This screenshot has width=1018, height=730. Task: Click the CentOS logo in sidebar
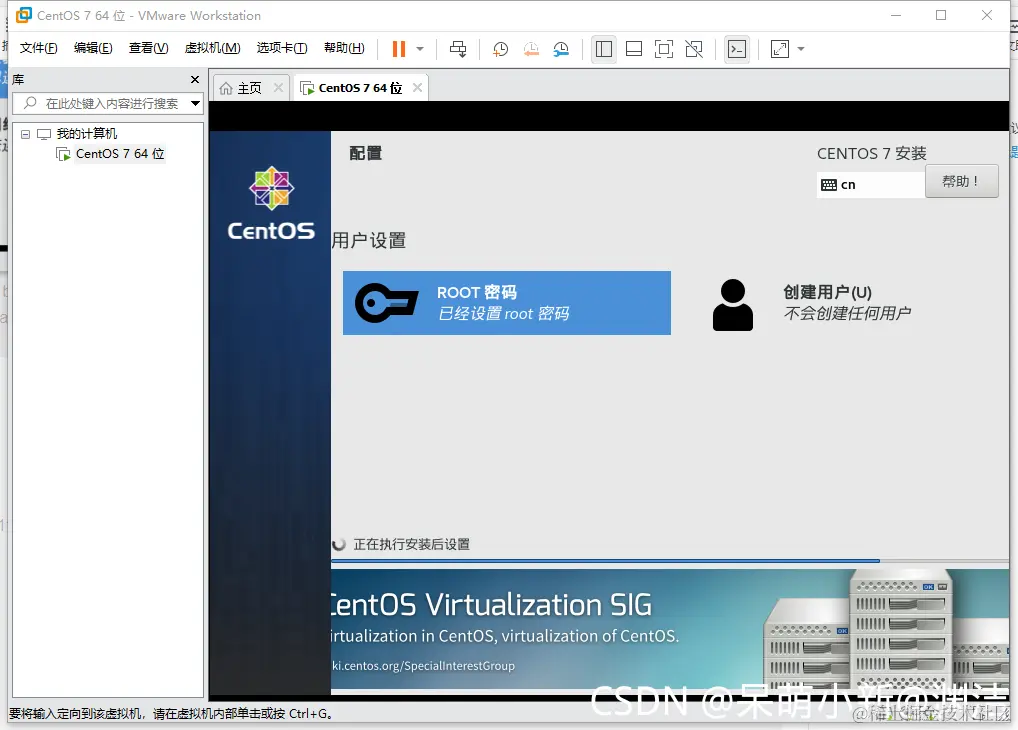pos(271,204)
